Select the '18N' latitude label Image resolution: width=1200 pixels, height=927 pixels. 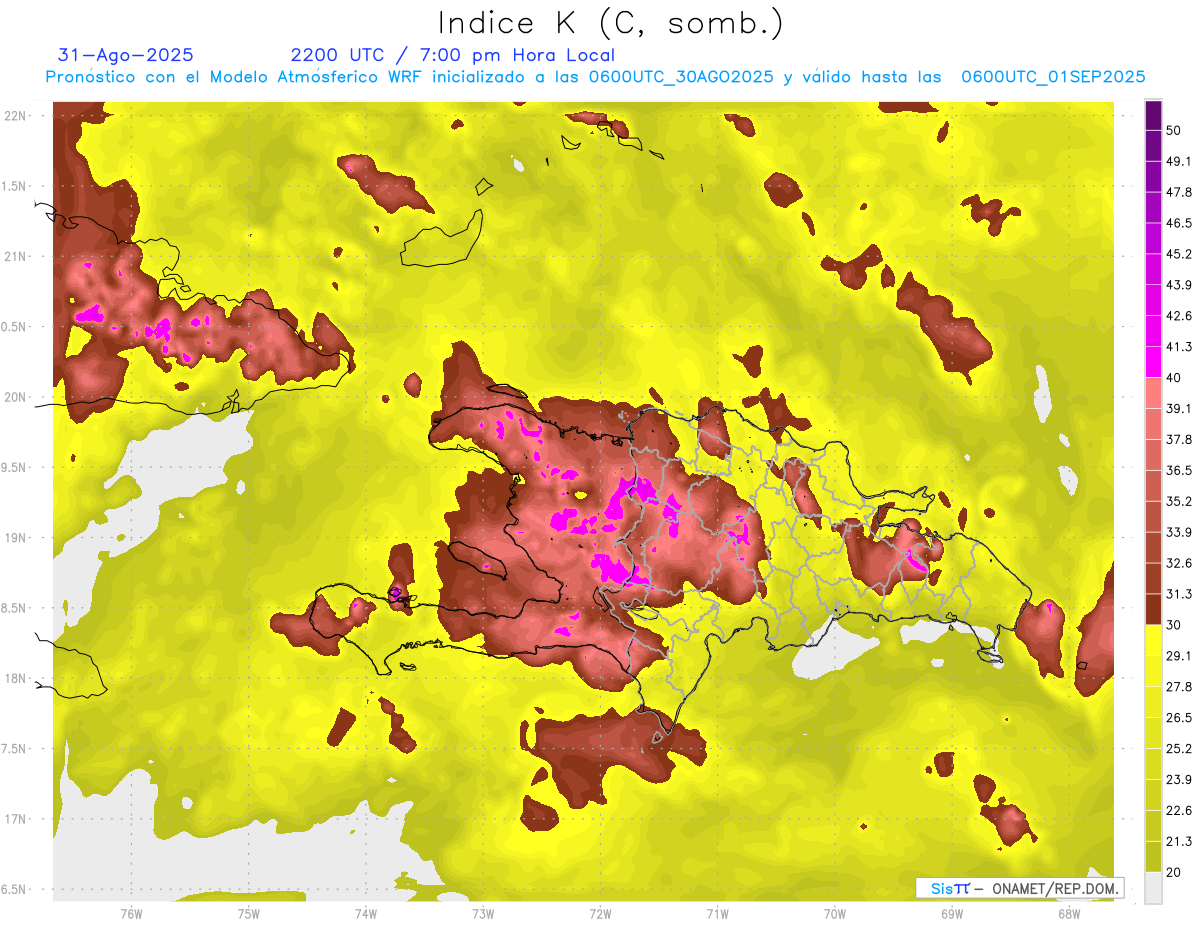click(16, 678)
